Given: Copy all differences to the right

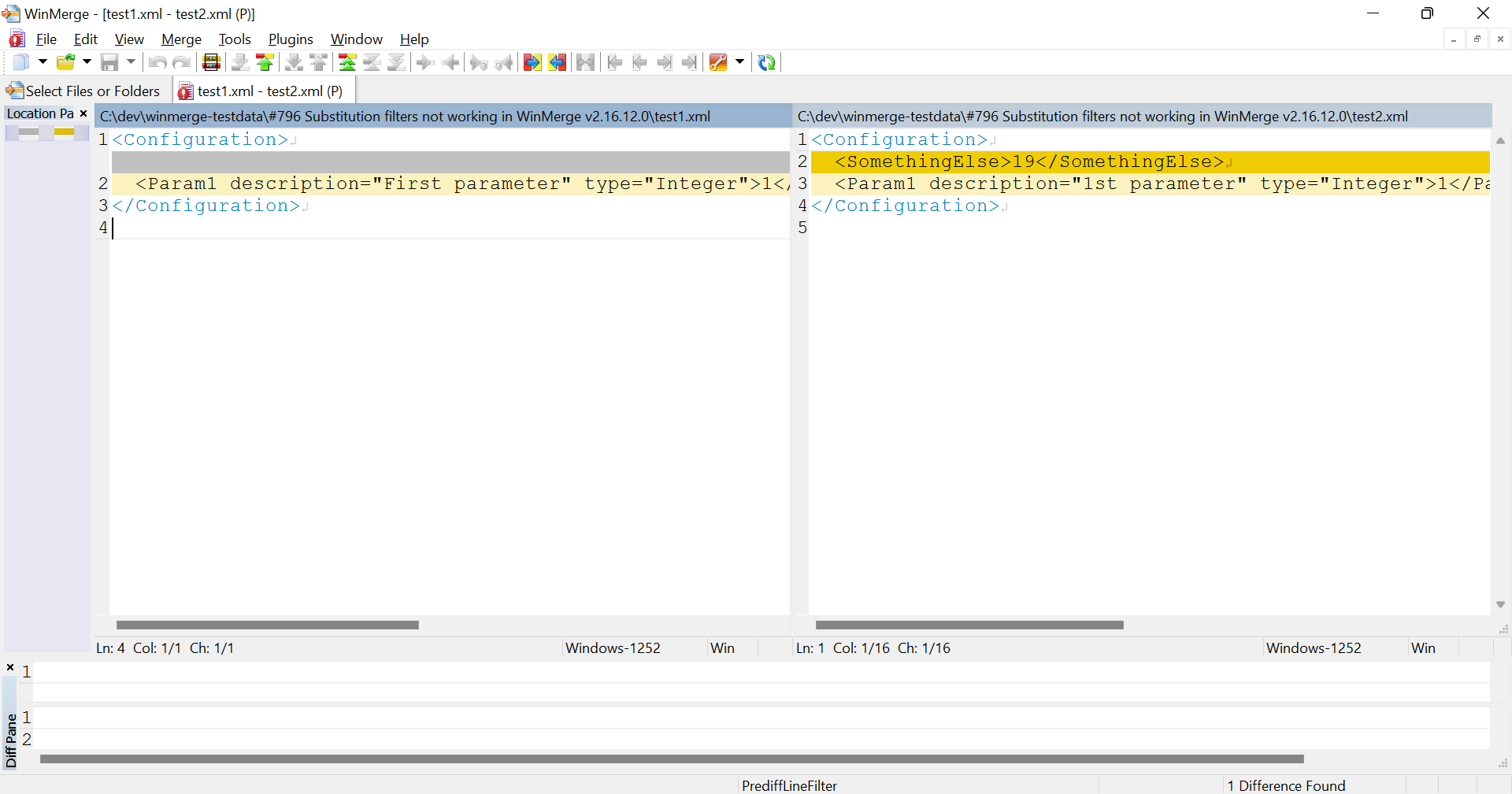Looking at the screenshot, I should (x=532, y=62).
